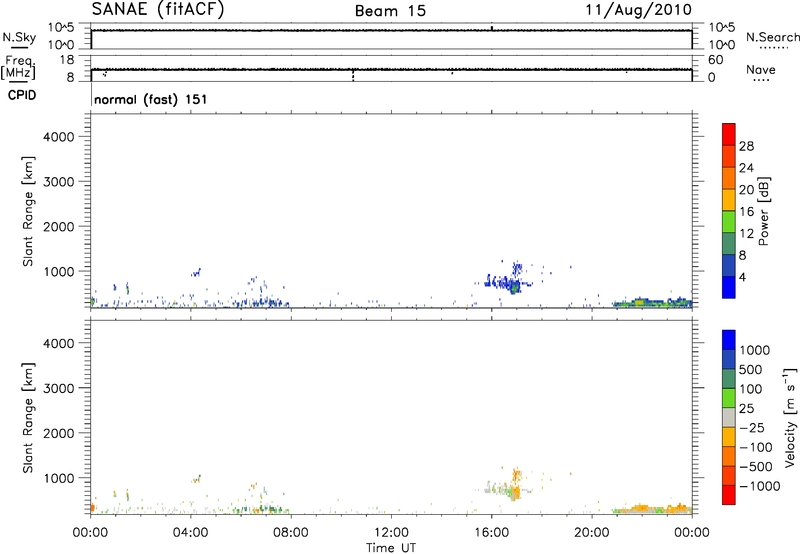
Task: Click the '4' tick on Power colorbar
Action: tap(742, 277)
